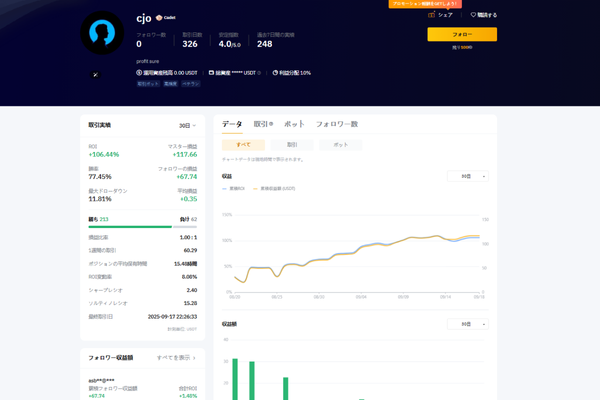The width and height of the screenshot is (600, 400).
Task: Click the Cadet rank badge icon
Action: [x=158, y=18]
